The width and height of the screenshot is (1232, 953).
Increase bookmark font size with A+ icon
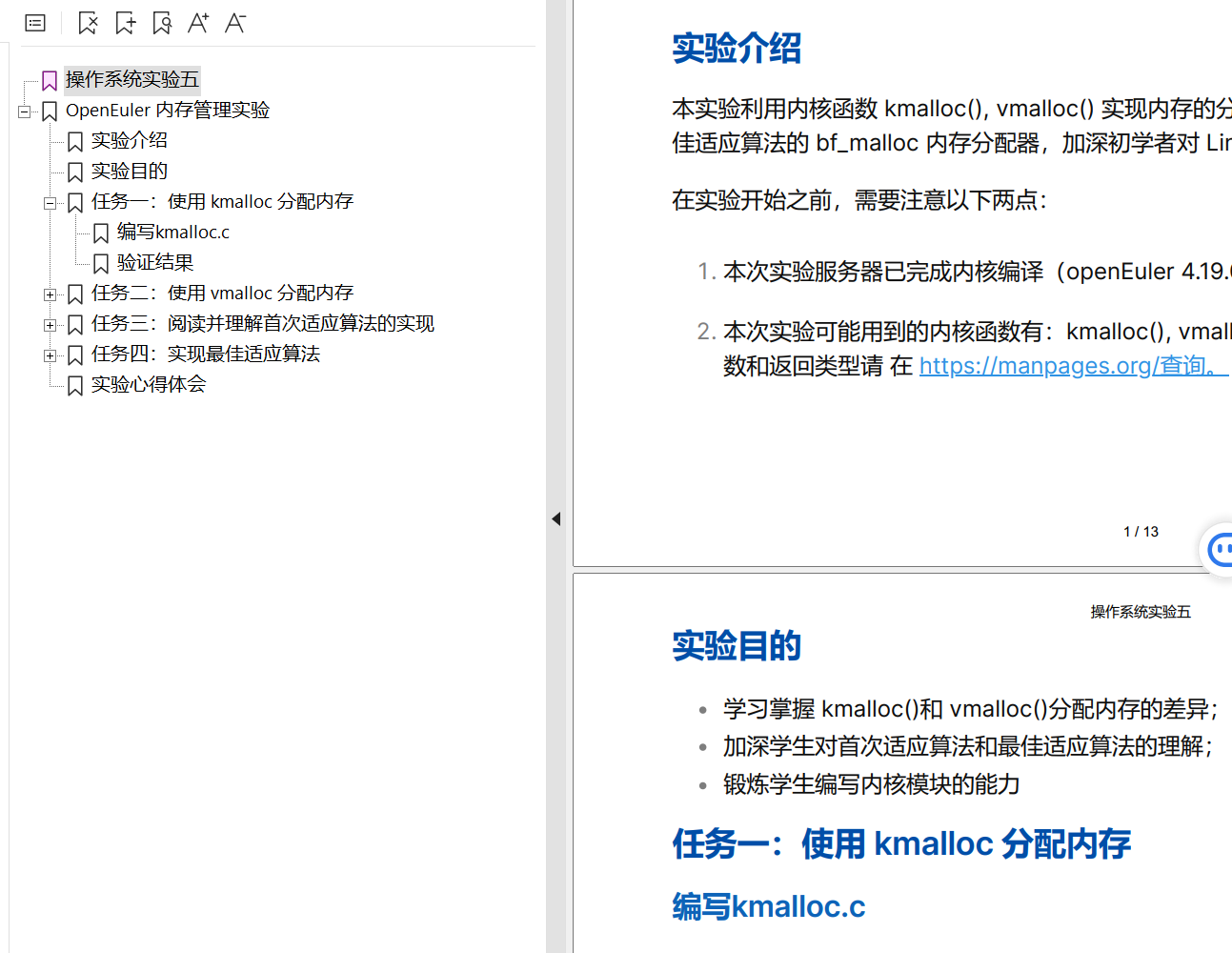point(198,23)
